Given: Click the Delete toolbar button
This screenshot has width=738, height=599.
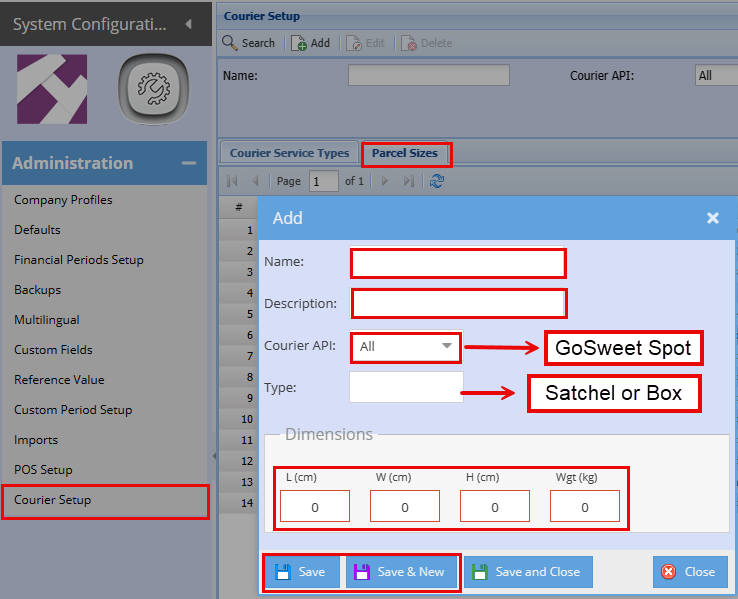Looking at the screenshot, I should (426, 43).
